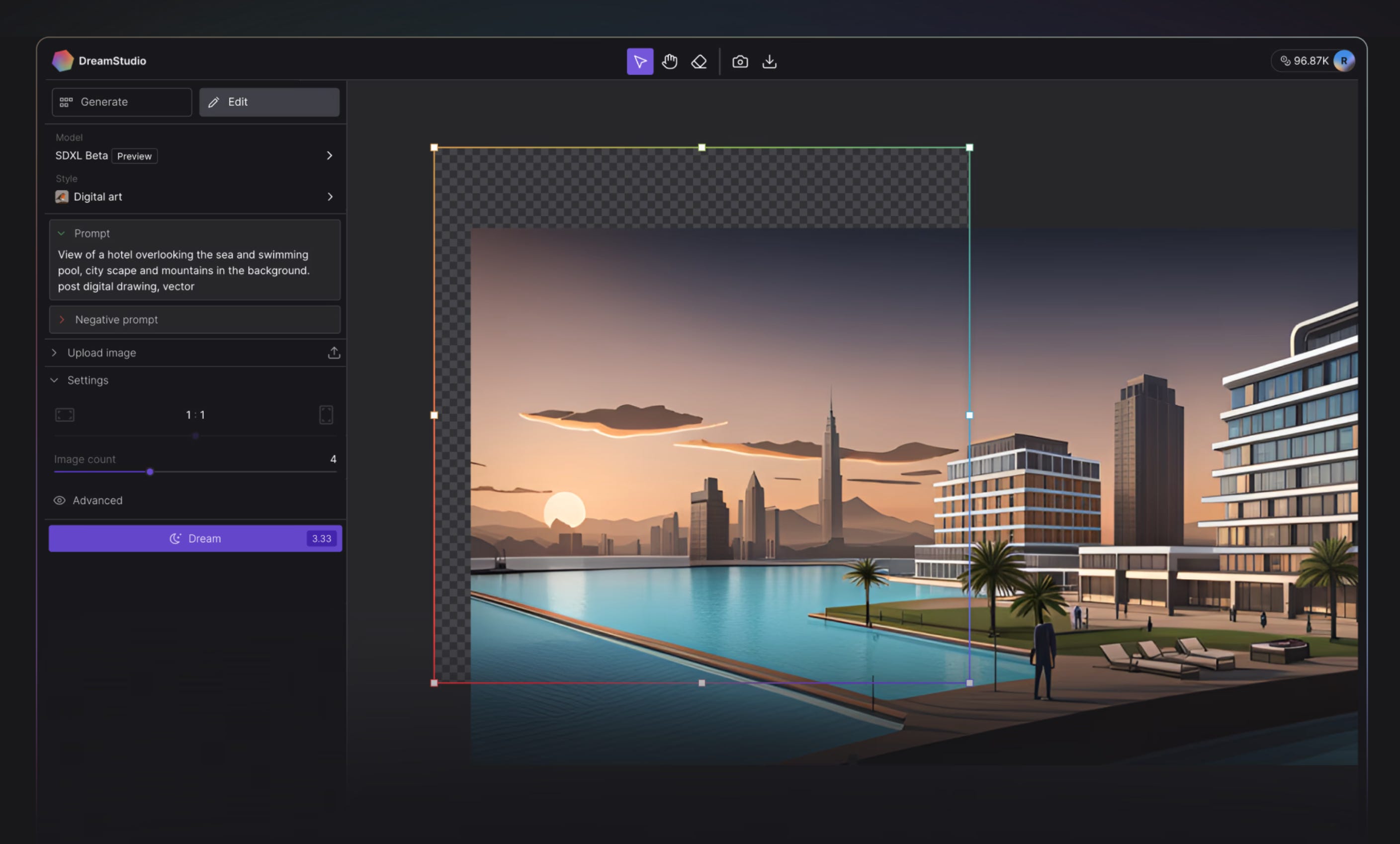This screenshot has height=844, width=1400.
Task: Collapse the Settings section
Action: click(80, 381)
